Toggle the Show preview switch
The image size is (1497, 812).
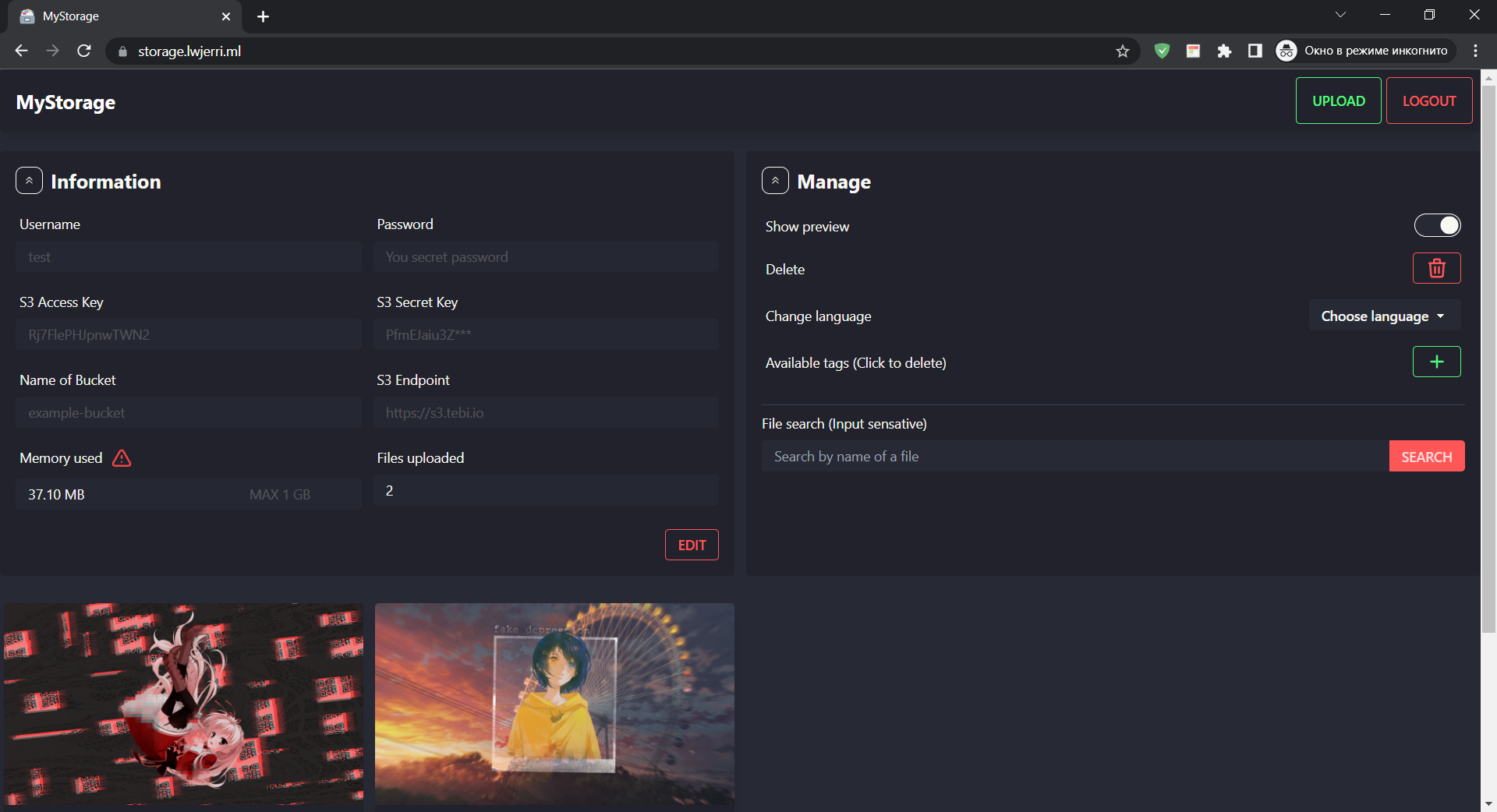(x=1437, y=225)
